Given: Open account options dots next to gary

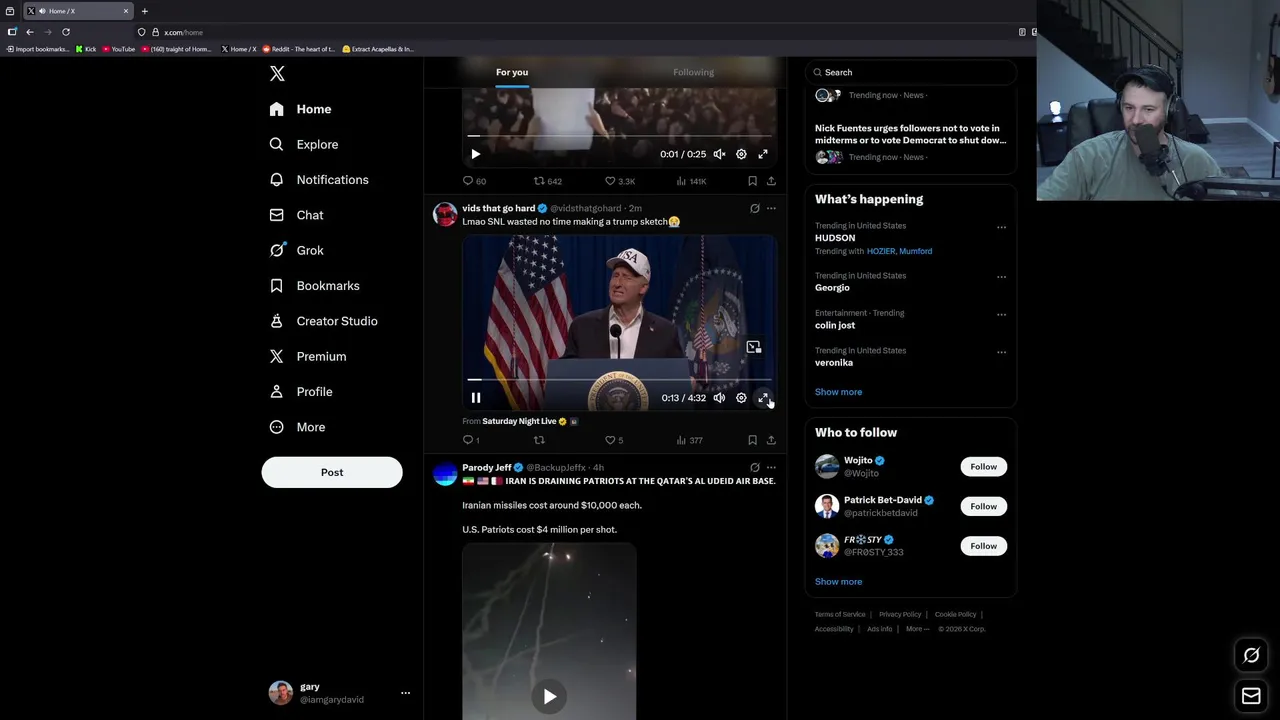Looking at the screenshot, I should (x=405, y=693).
